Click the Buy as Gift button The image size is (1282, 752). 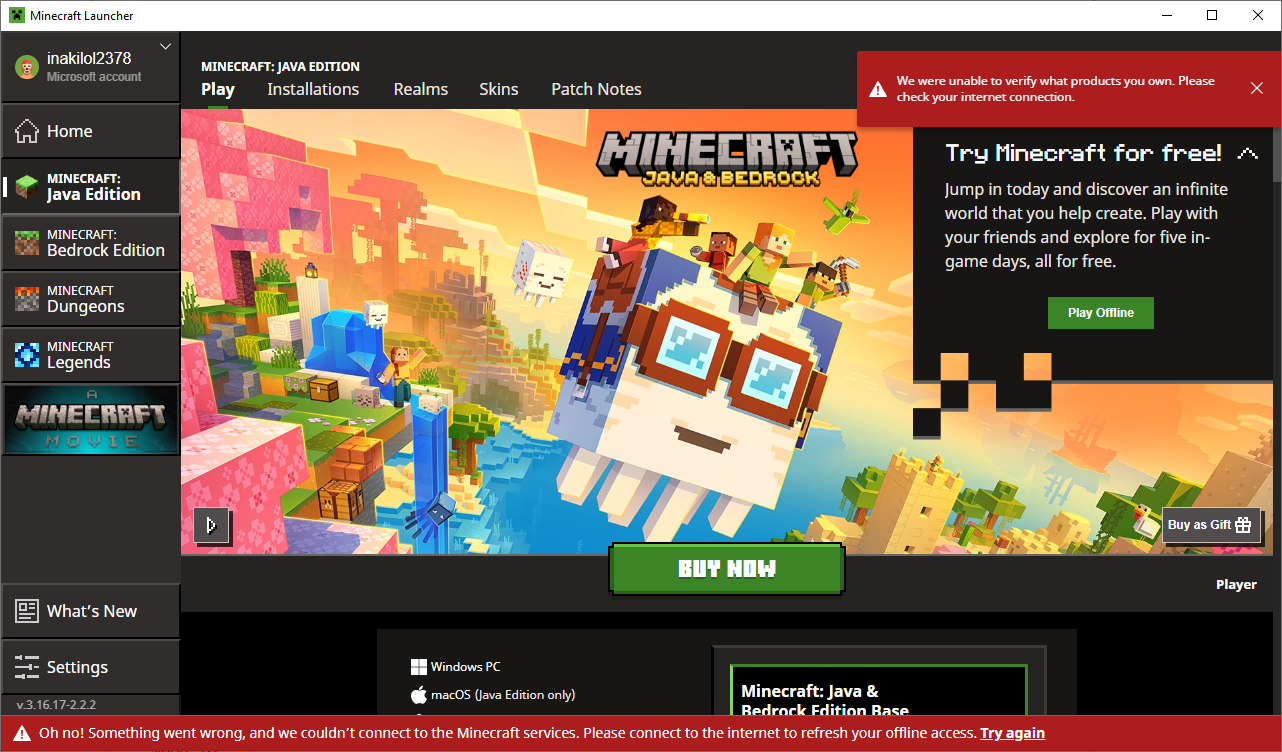pos(1211,525)
